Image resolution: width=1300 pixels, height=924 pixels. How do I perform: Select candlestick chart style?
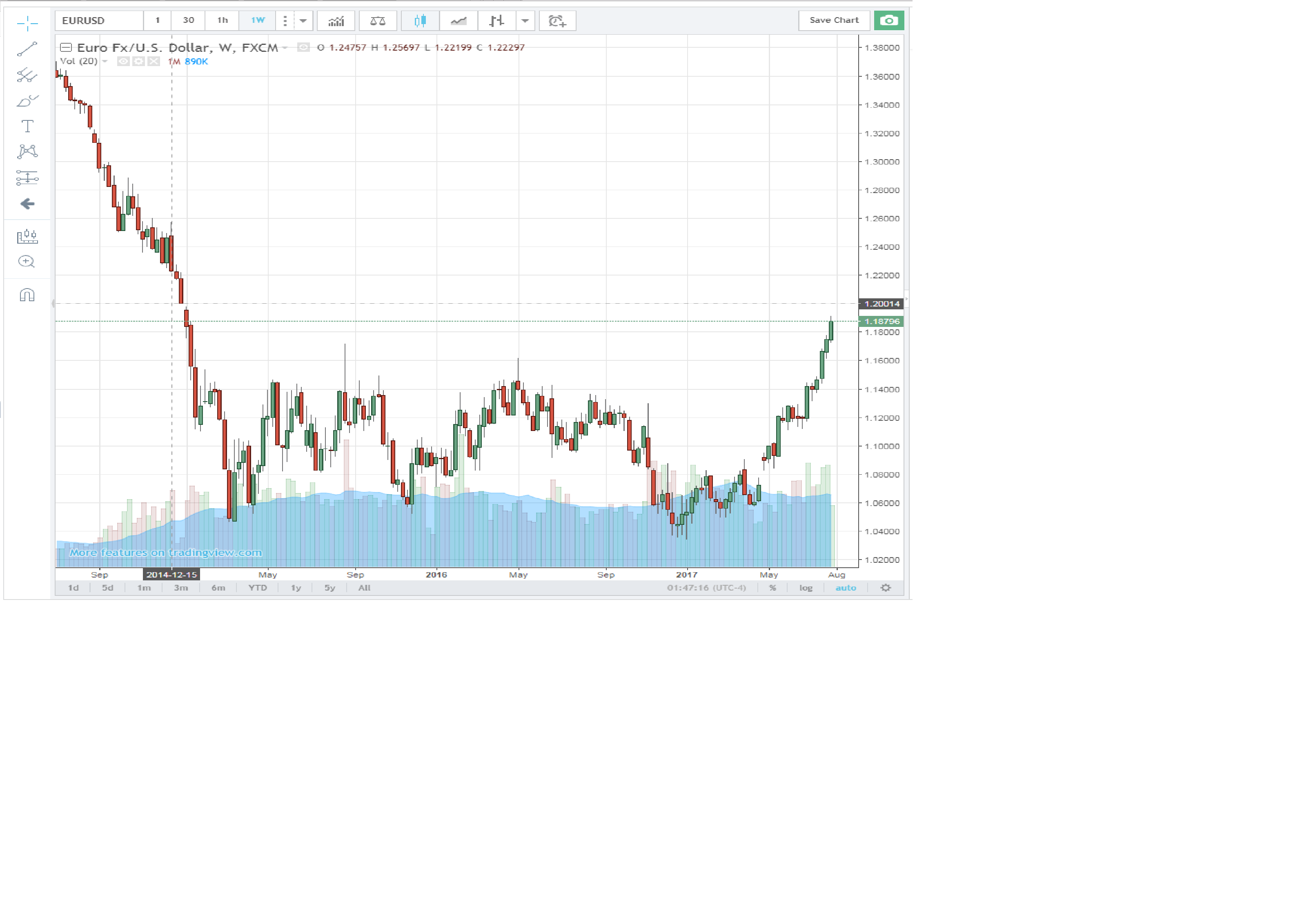420,21
